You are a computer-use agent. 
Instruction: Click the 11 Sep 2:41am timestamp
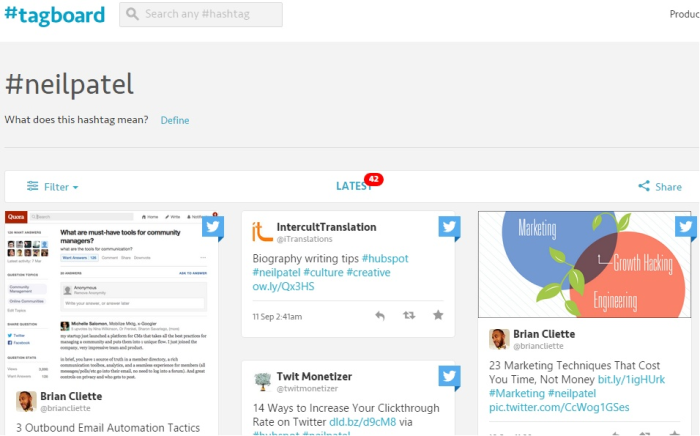277,317
